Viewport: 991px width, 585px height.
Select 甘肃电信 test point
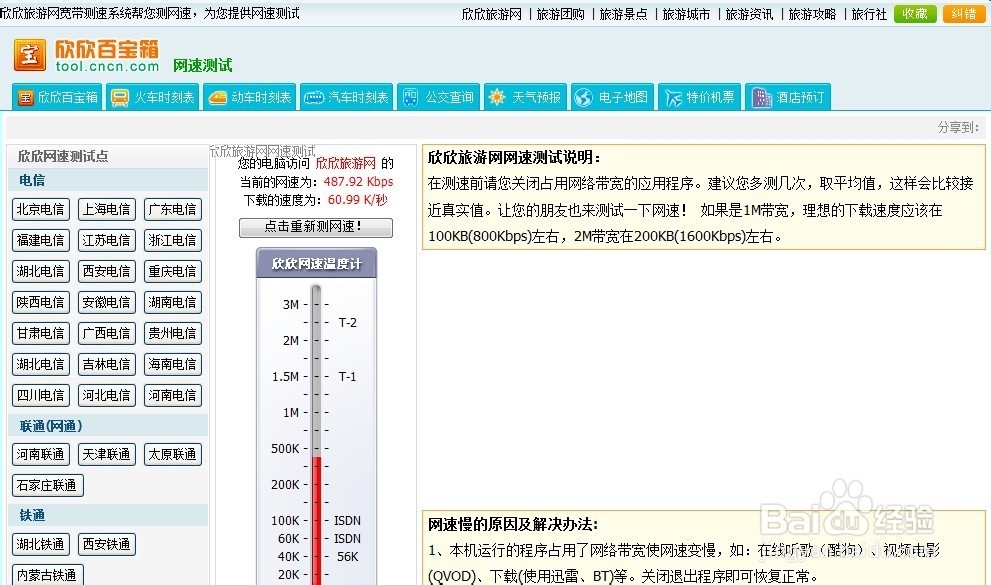[x=40, y=333]
